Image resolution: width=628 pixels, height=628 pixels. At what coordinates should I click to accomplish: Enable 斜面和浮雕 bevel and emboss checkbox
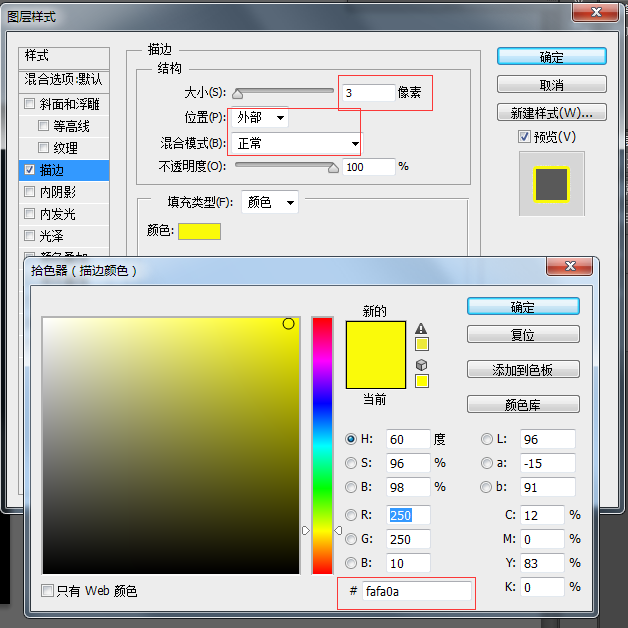(x=29, y=104)
